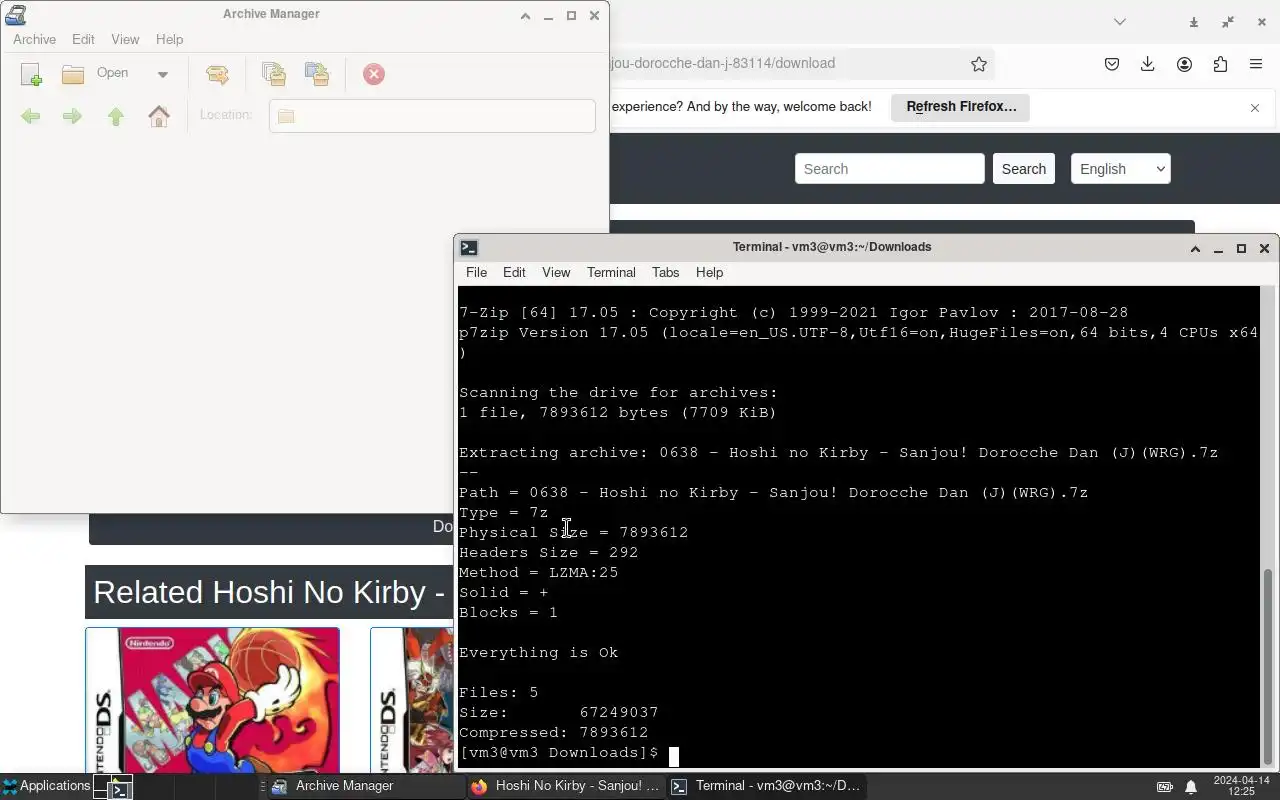The width and height of the screenshot is (1280, 800).
Task: Dismiss the Refresh Firefox notification bar
Action: click(x=1255, y=107)
